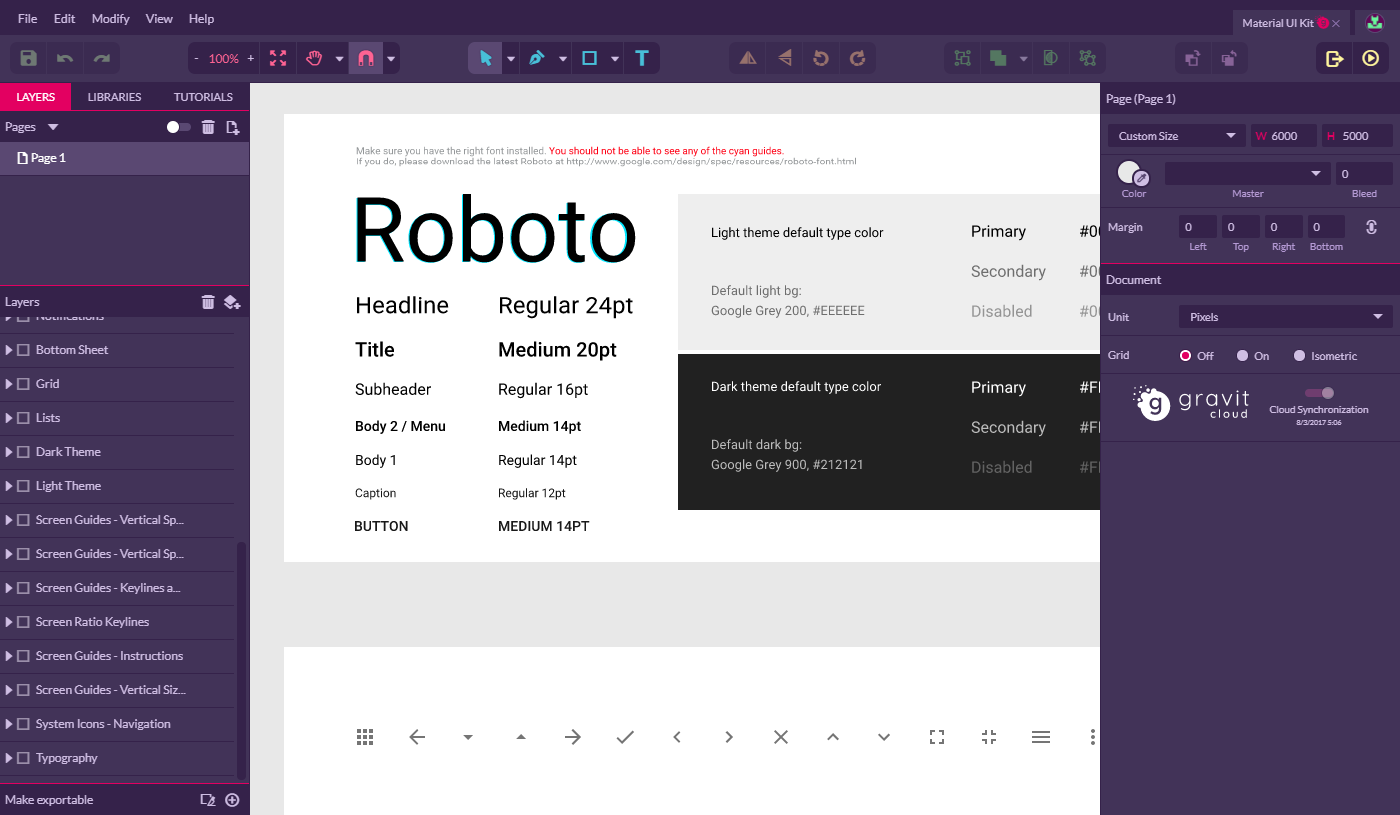The width and height of the screenshot is (1400, 815).
Task: Click the Group selection icon
Action: [963, 59]
